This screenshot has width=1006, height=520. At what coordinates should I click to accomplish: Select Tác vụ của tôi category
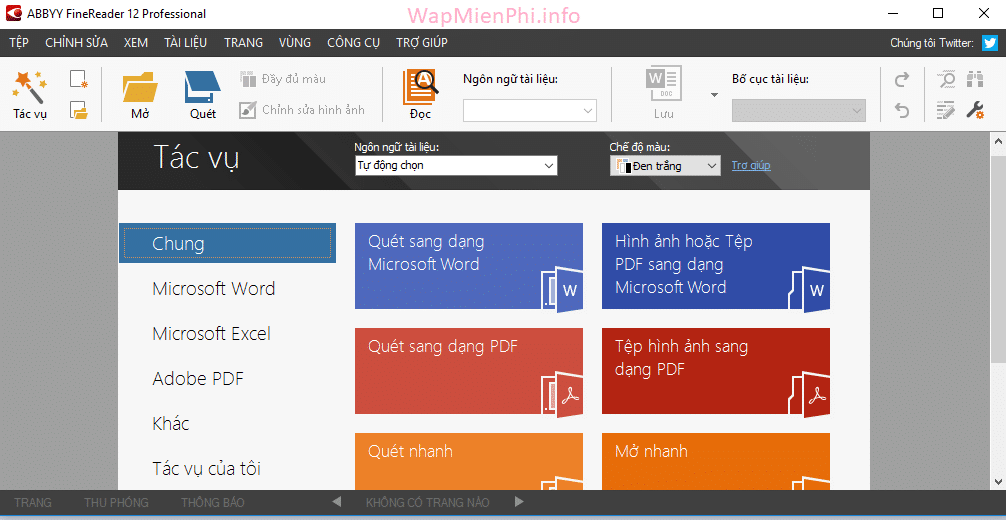(207, 468)
